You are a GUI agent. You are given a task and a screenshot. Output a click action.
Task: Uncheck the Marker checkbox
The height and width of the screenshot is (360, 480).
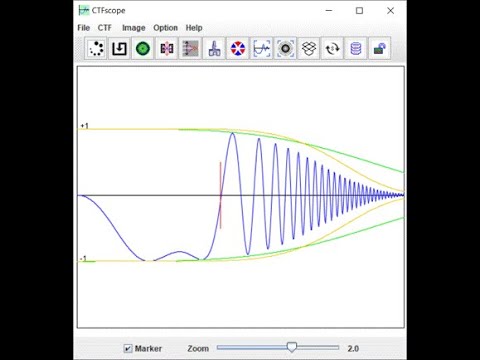click(x=128, y=349)
